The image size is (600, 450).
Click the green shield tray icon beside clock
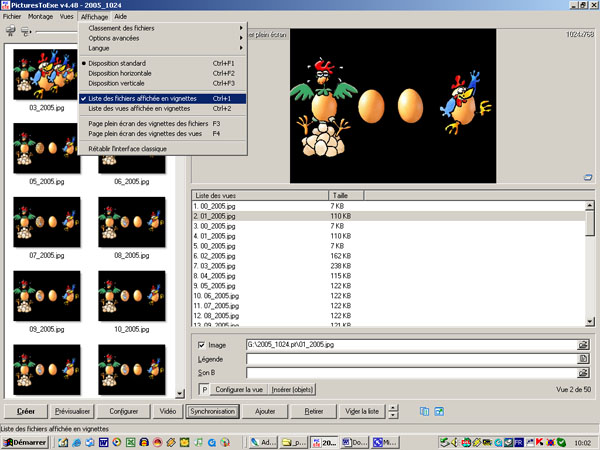[561, 442]
